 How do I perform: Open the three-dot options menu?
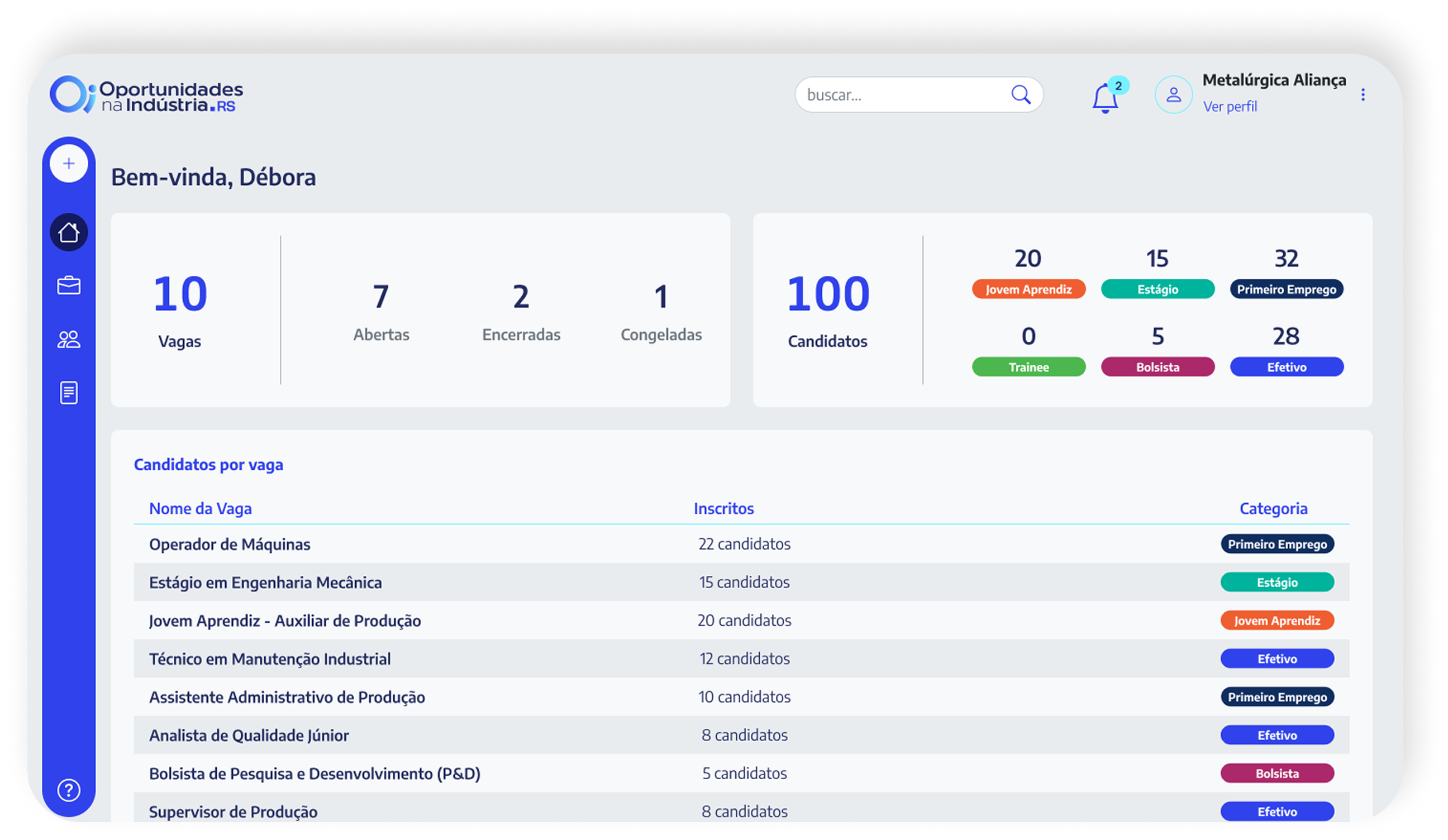tap(1363, 95)
